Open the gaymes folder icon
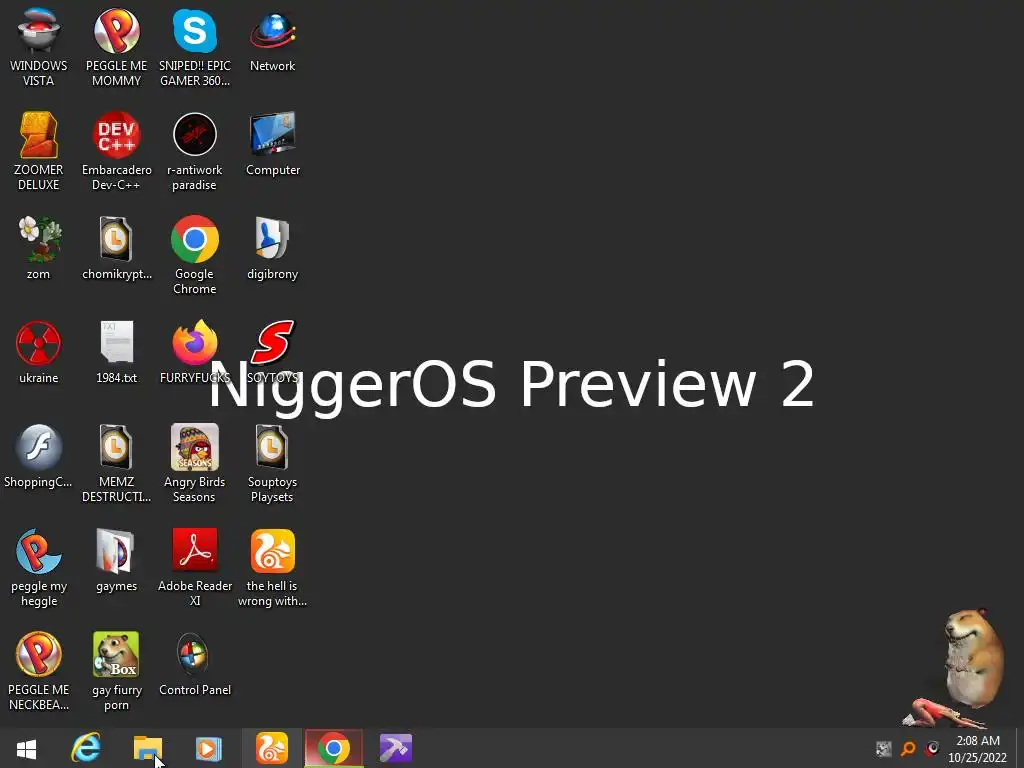The height and width of the screenshot is (768, 1024). pos(116,560)
